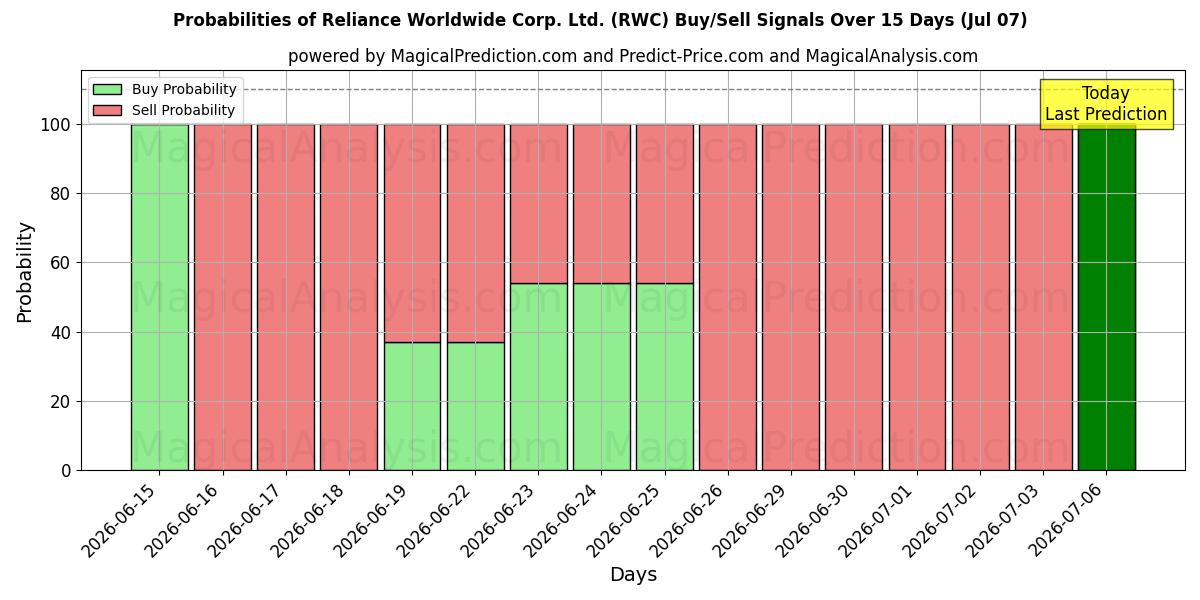This screenshot has height=600, width=1200.
Task: Select the red sell bar for 2026-07-03
Action: point(1044,297)
